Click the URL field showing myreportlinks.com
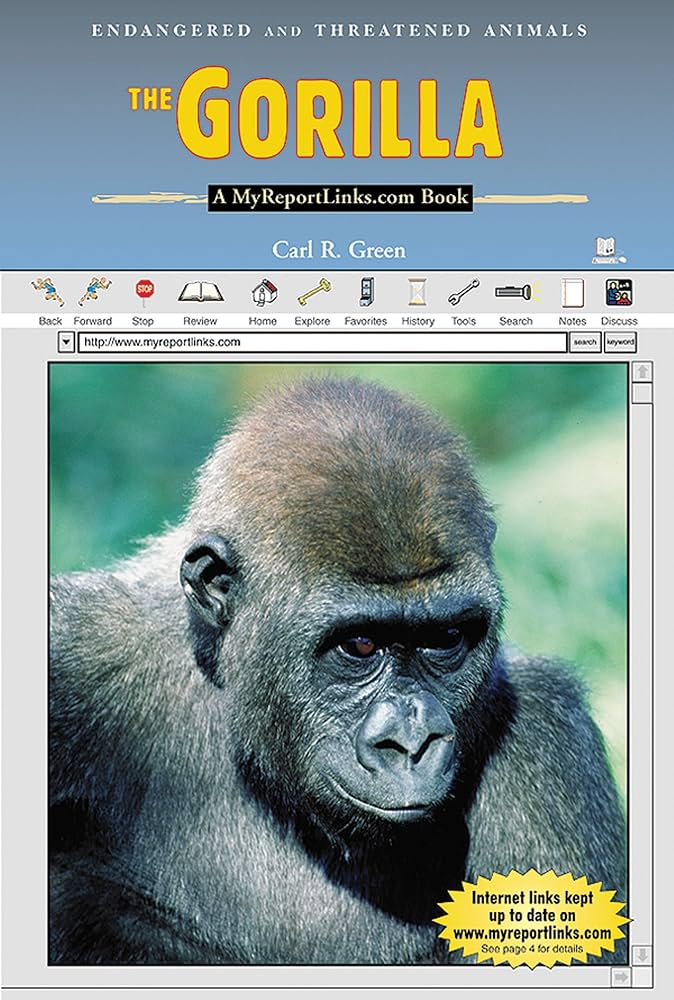Viewport: 674px width, 1000px height. point(322,342)
